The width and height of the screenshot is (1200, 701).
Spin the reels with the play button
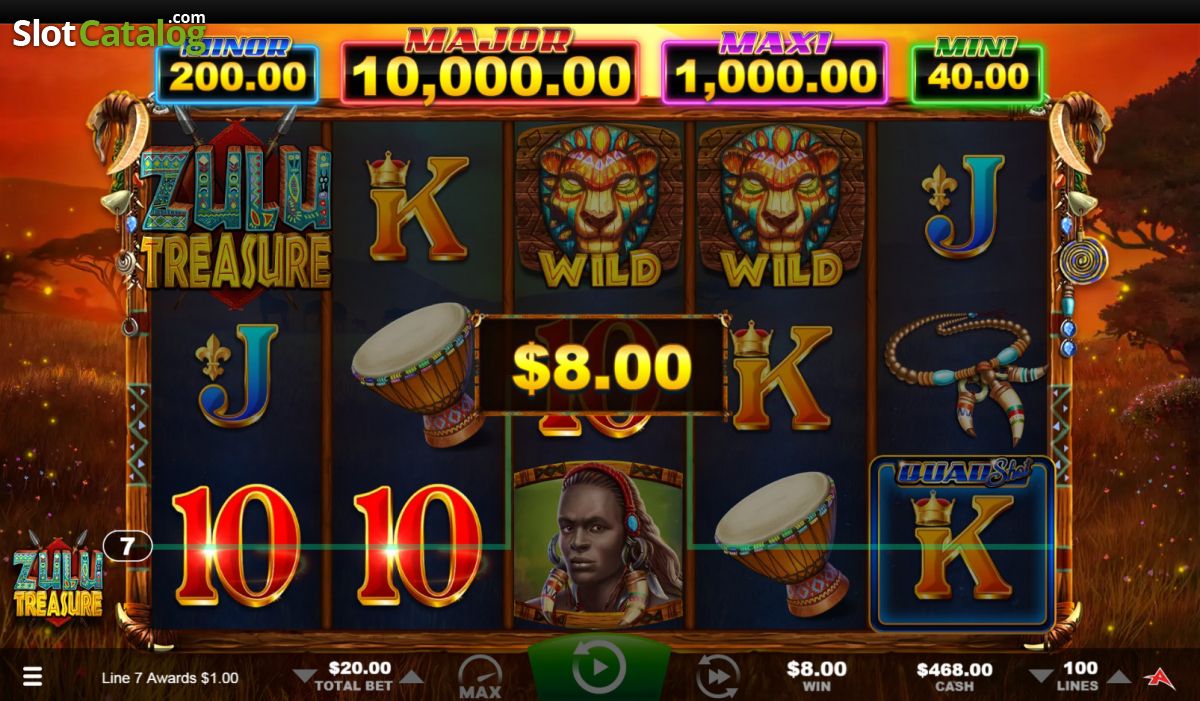(x=599, y=667)
